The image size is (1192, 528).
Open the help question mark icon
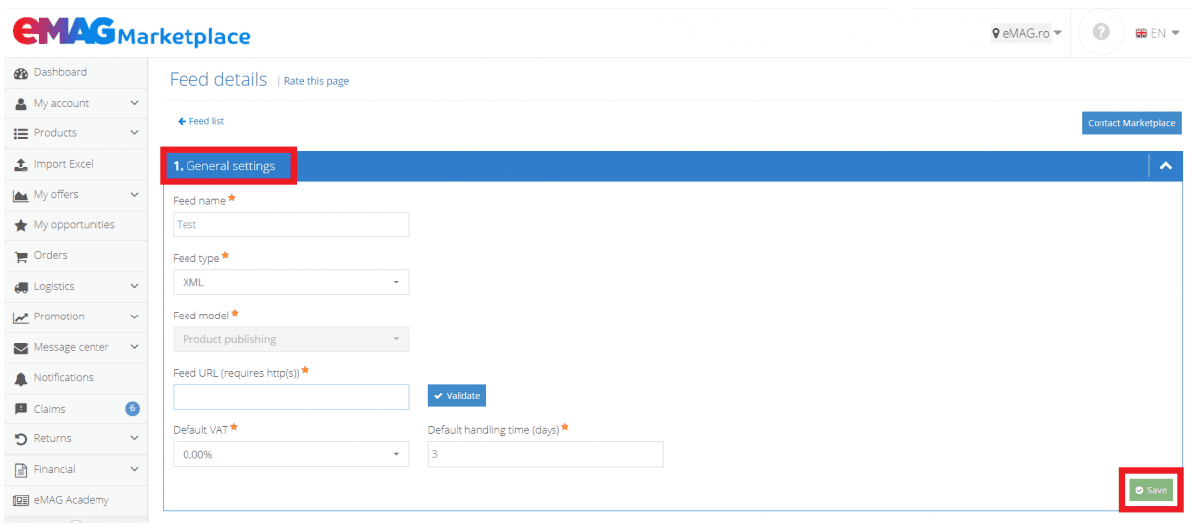1101,33
